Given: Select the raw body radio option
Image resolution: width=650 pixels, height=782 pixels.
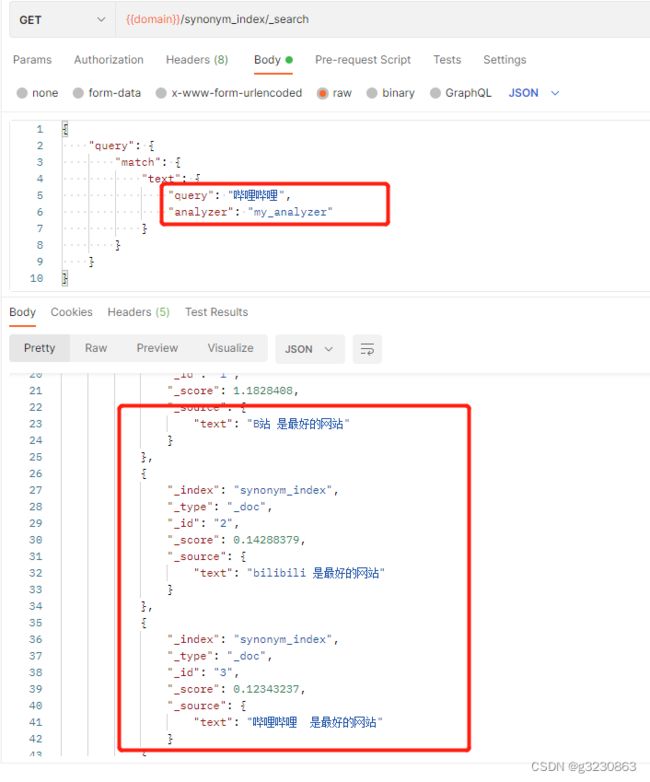Looking at the screenshot, I should (323, 93).
